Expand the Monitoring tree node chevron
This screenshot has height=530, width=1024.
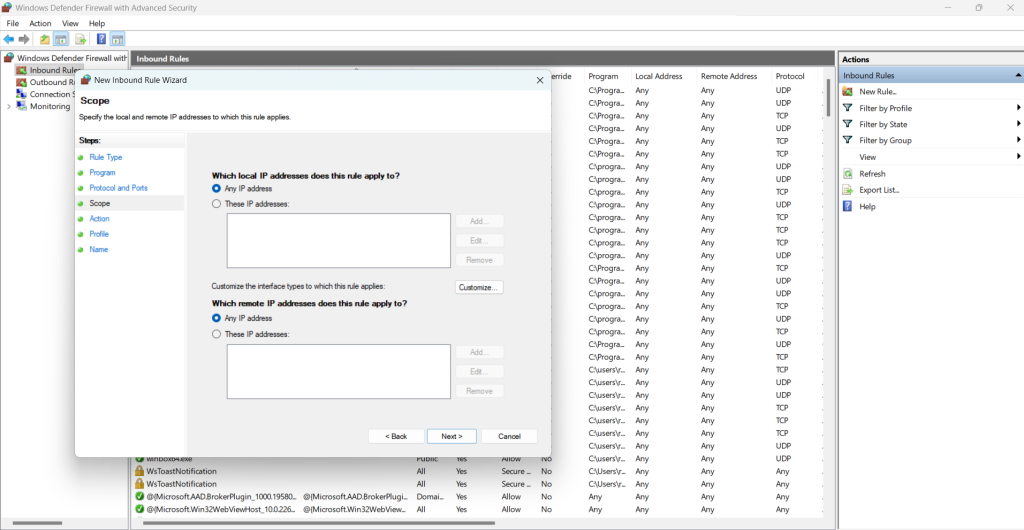coord(8,106)
